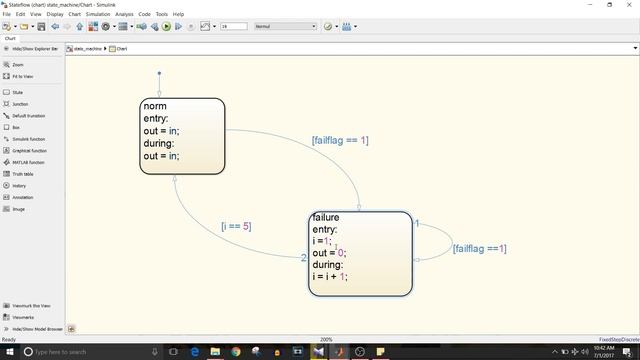Select the Junction tool
The width and height of the screenshot is (640, 360).
16,104
